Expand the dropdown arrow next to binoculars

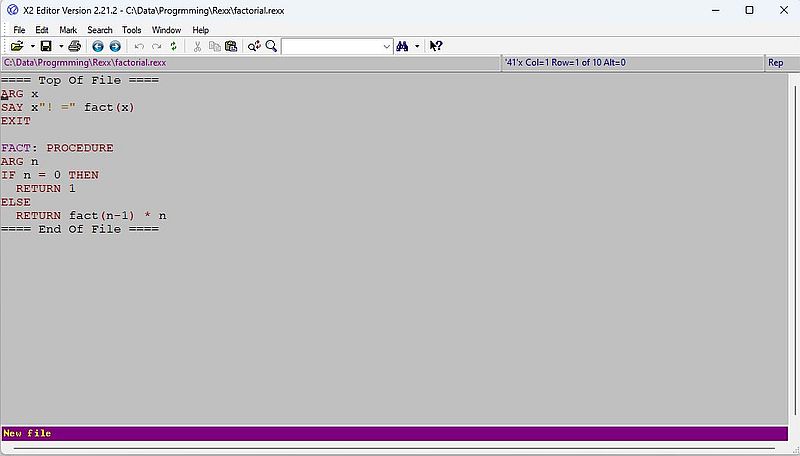417,46
